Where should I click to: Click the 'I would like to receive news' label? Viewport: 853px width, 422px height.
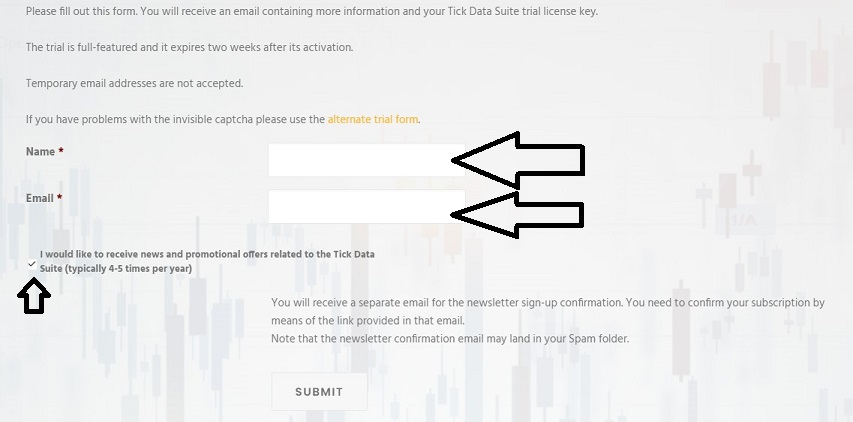(x=207, y=261)
